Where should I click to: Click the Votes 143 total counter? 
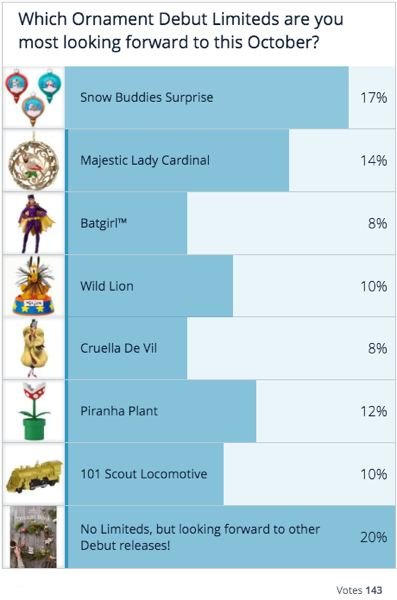click(x=359, y=590)
